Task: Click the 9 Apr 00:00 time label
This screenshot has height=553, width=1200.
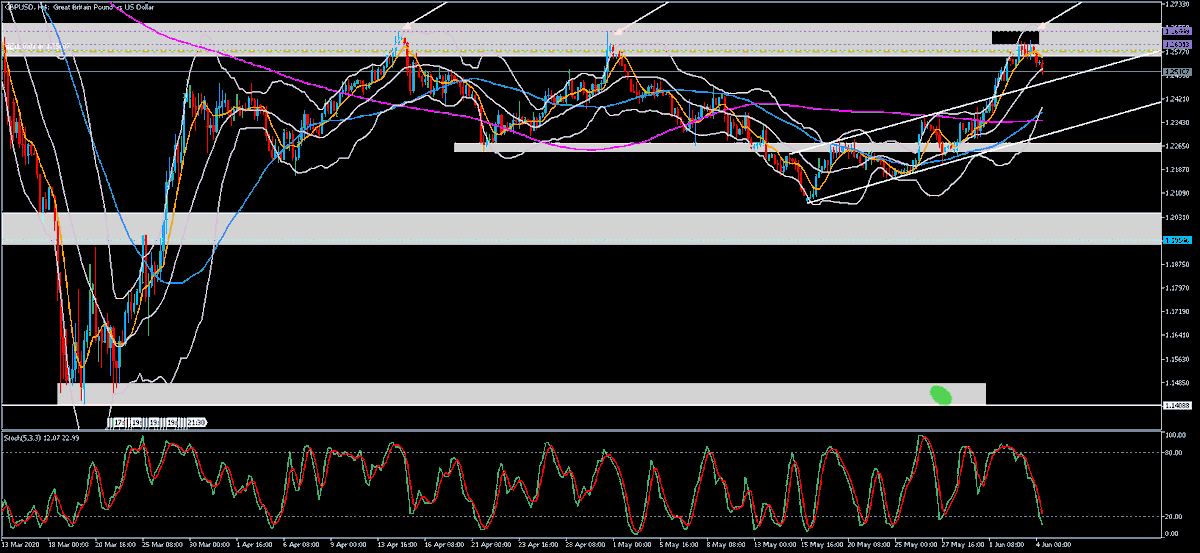Action: point(350,545)
